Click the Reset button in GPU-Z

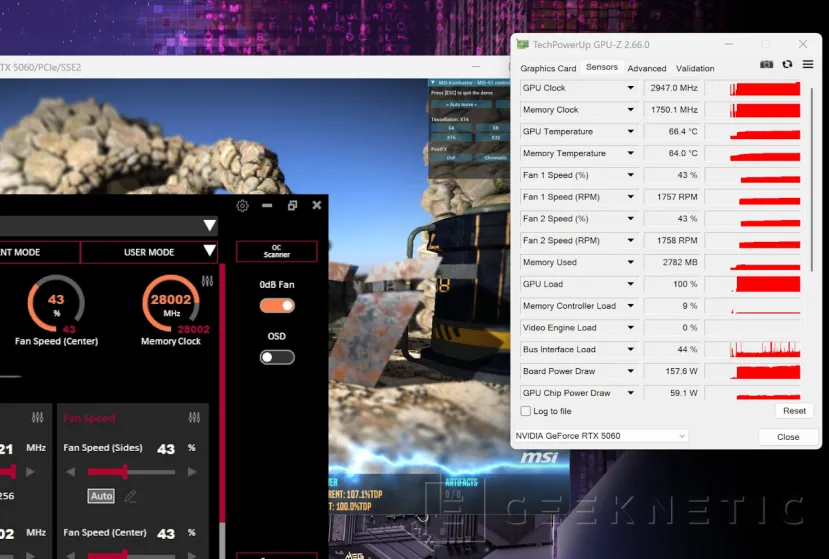click(794, 411)
